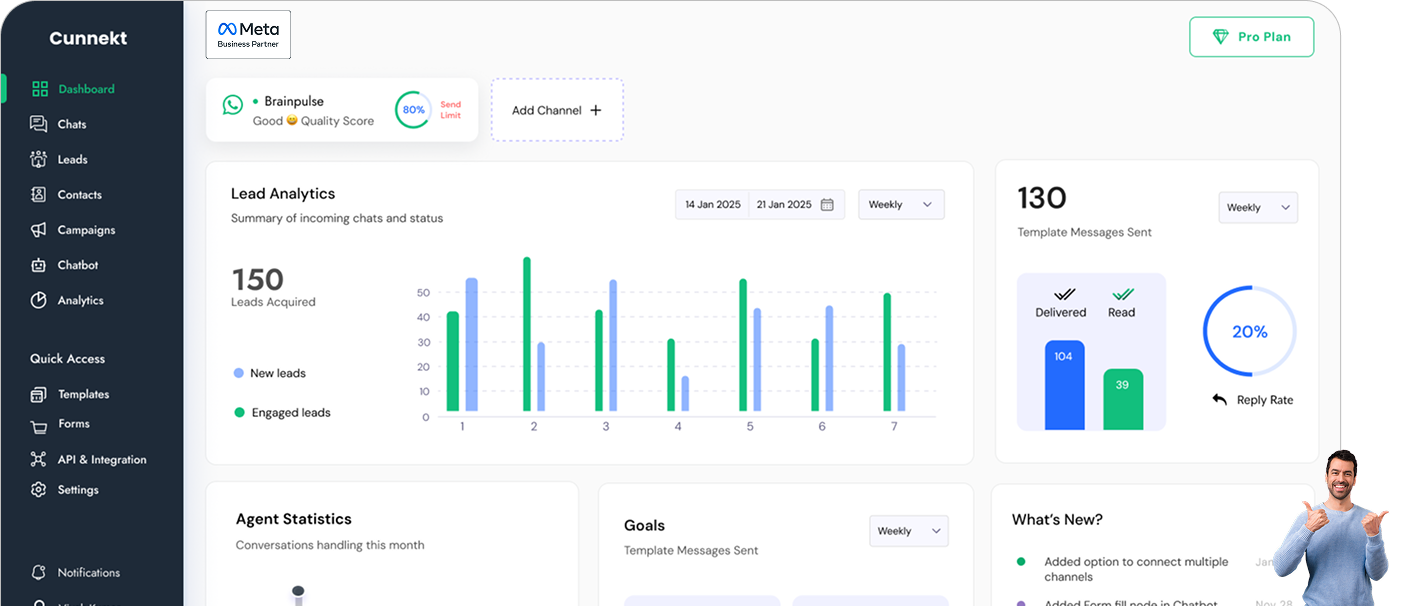Open the Weekly selector on Goals card
The width and height of the screenshot is (1424, 606).
(x=907, y=531)
